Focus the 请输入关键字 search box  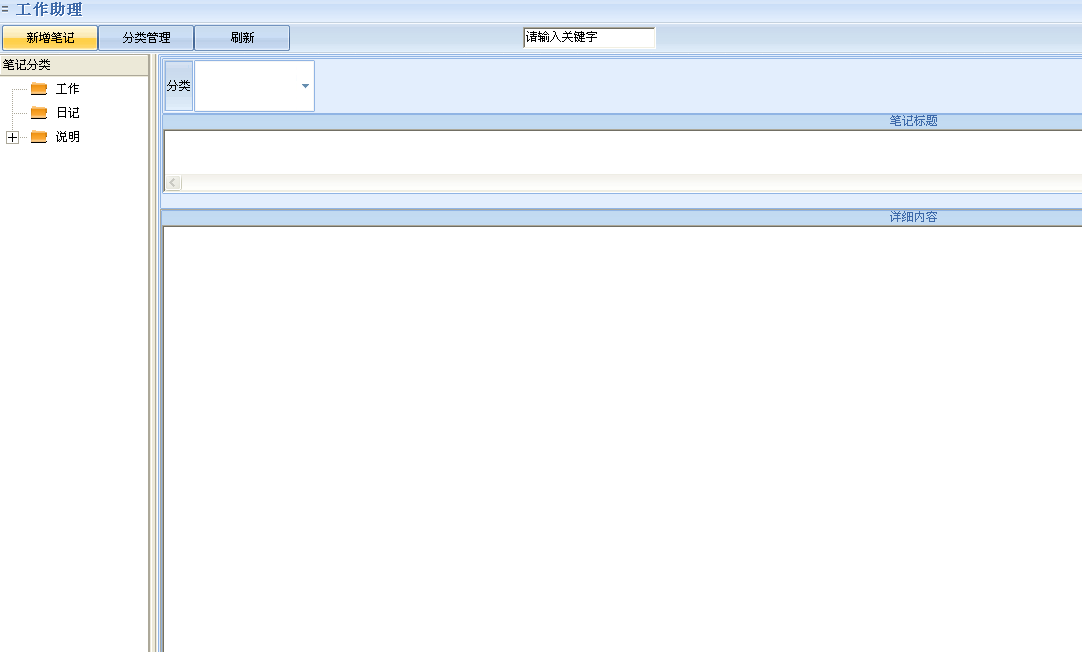tap(589, 37)
